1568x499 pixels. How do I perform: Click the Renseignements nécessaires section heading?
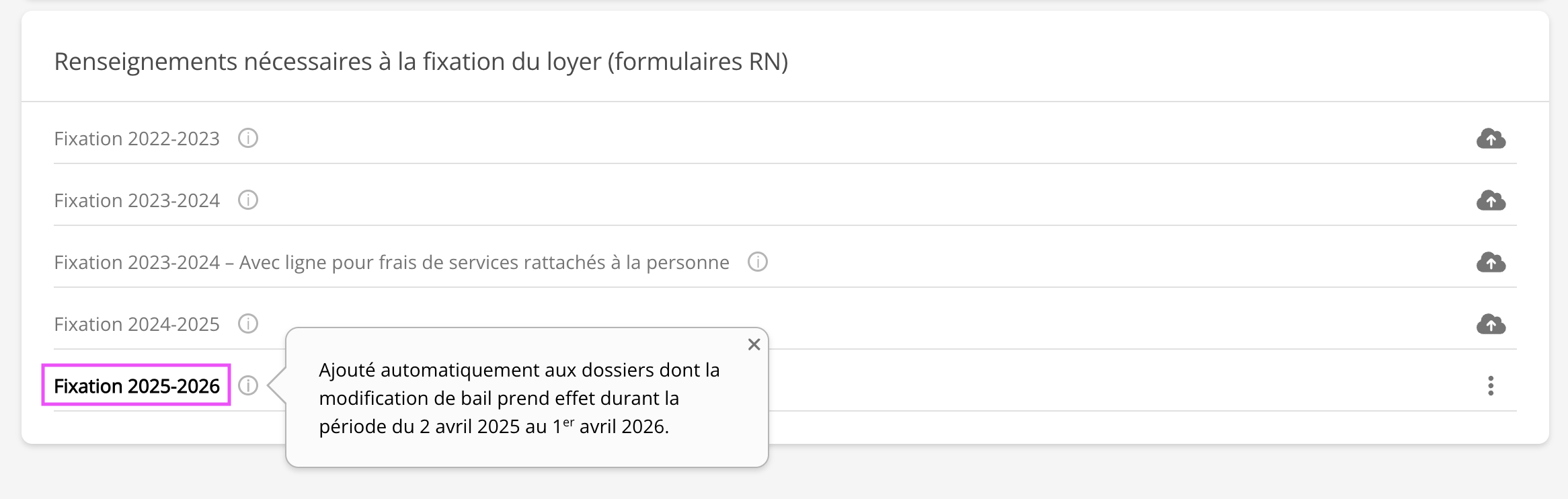coord(421,62)
